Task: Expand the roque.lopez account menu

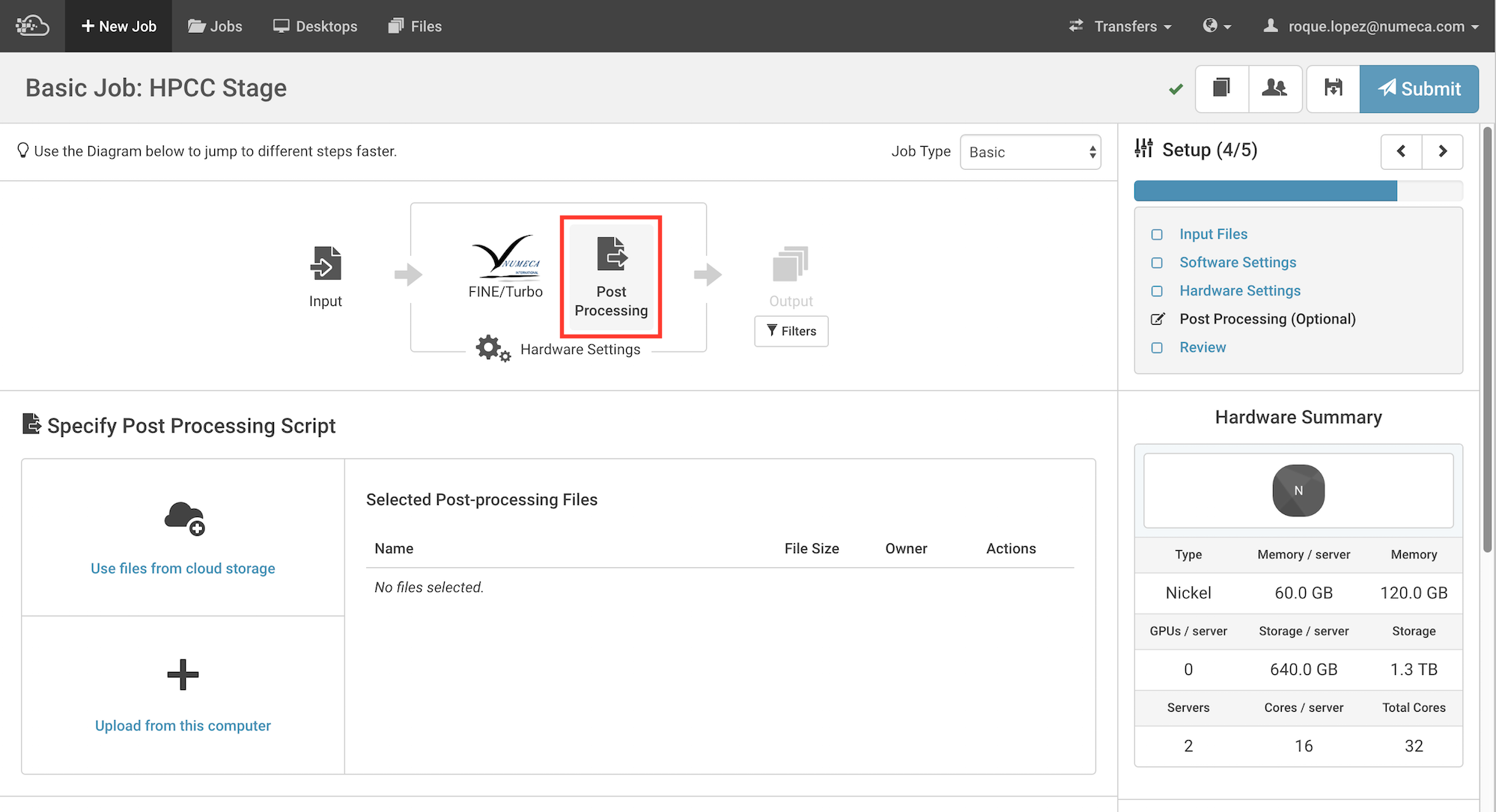Action: pyautogui.click(x=1375, y=26)
